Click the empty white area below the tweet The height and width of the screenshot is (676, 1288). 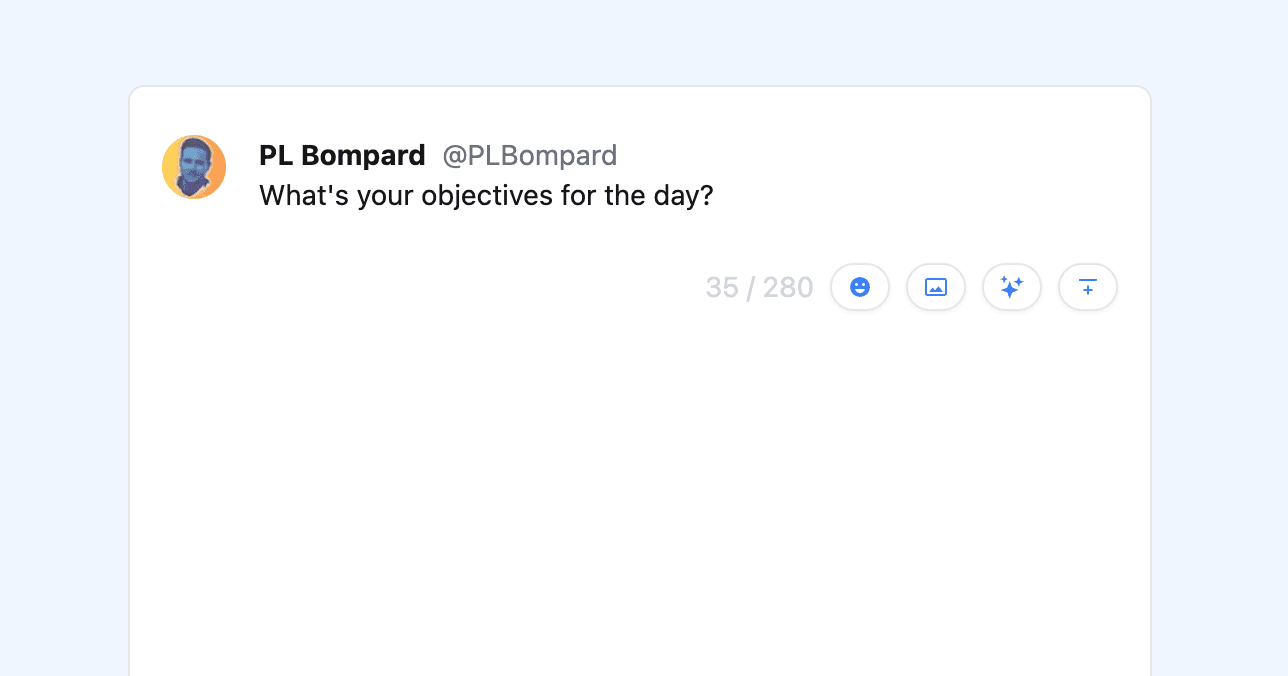(x=640, y=480)
